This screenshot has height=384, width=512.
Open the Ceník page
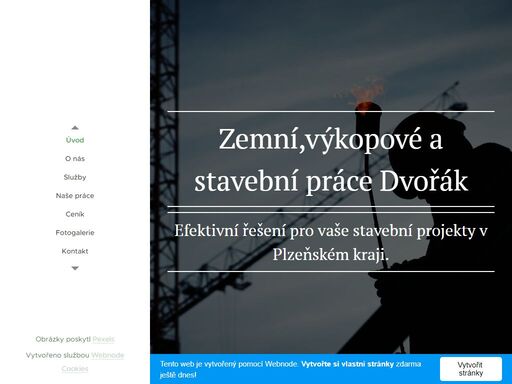75,214
